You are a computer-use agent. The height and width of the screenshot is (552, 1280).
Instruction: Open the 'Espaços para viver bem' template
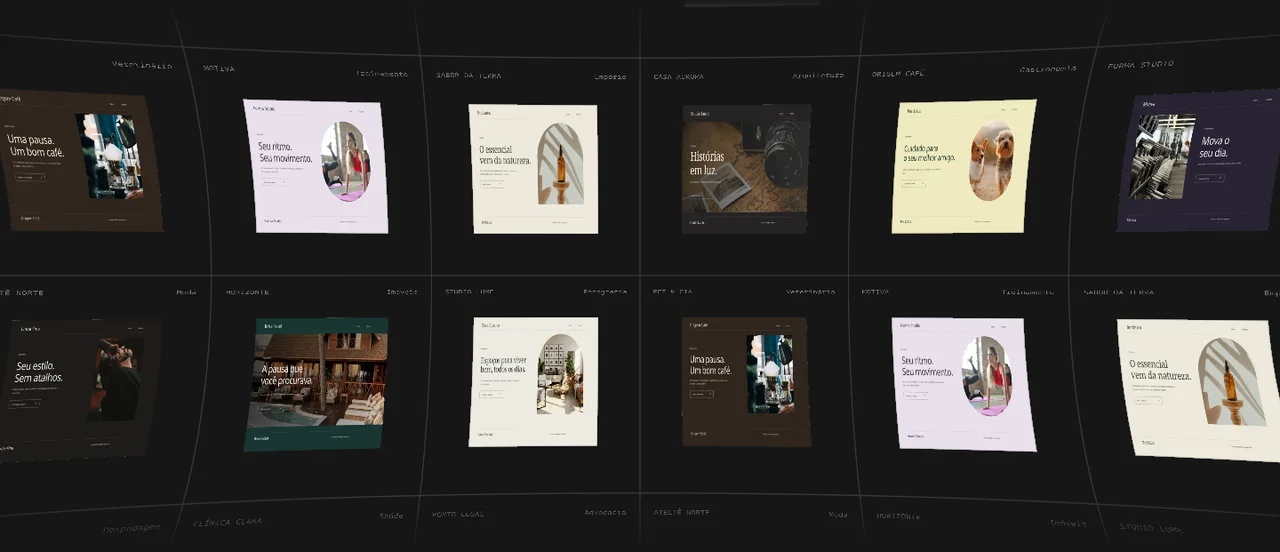tap(533, 382)
